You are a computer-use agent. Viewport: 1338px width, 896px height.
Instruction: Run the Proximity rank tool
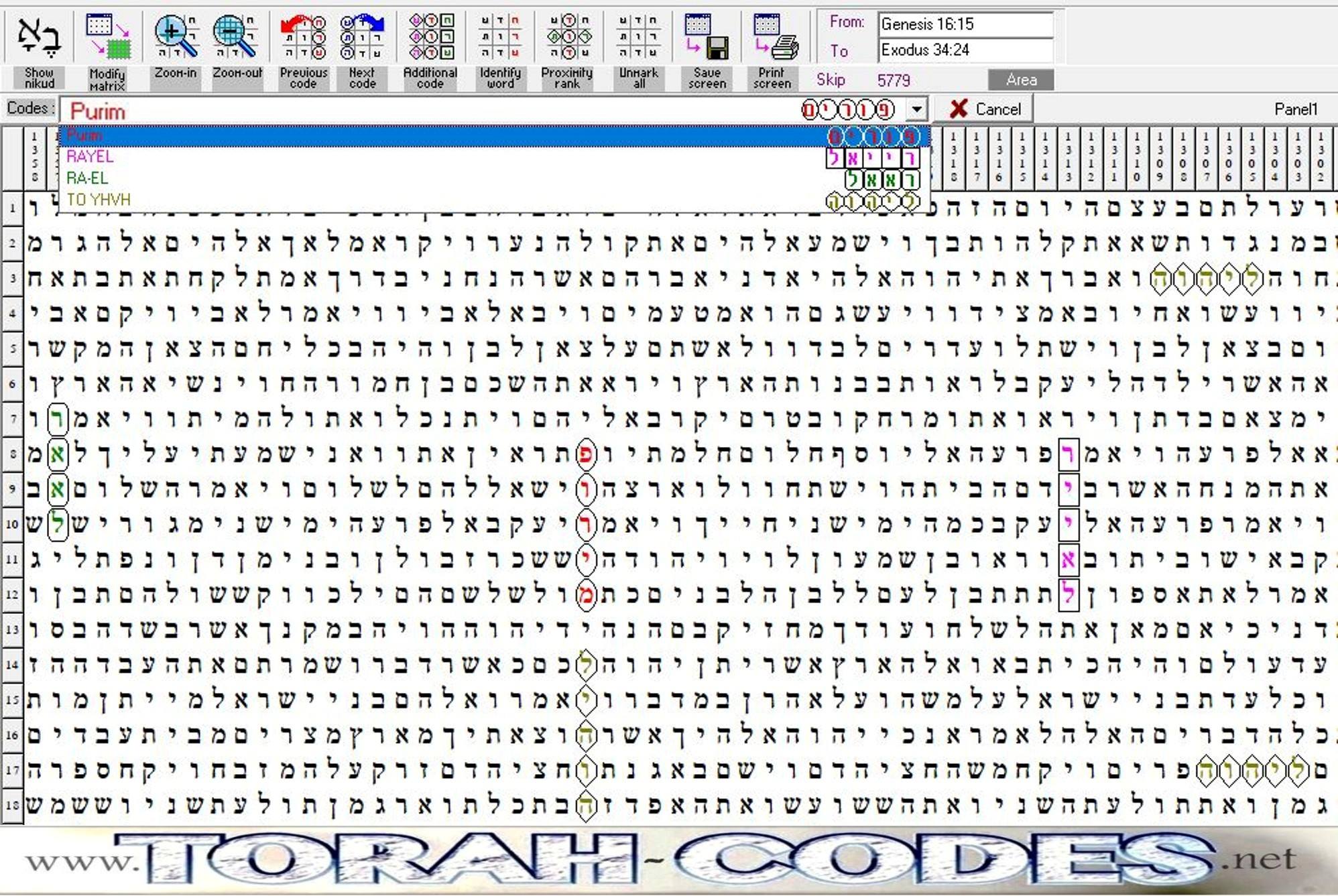click(567, 38)
